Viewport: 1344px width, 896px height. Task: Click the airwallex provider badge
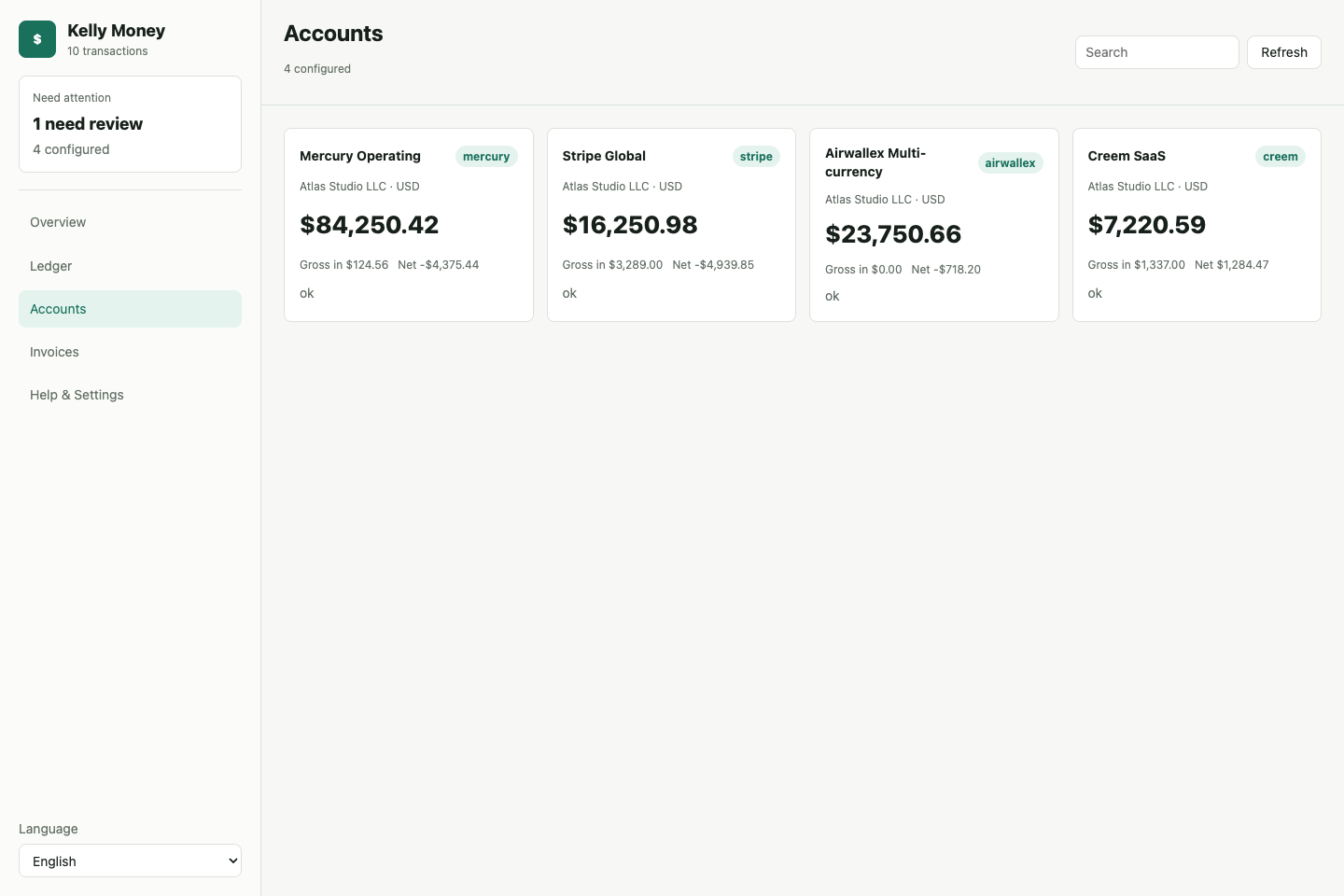[x=1010, y=163]
